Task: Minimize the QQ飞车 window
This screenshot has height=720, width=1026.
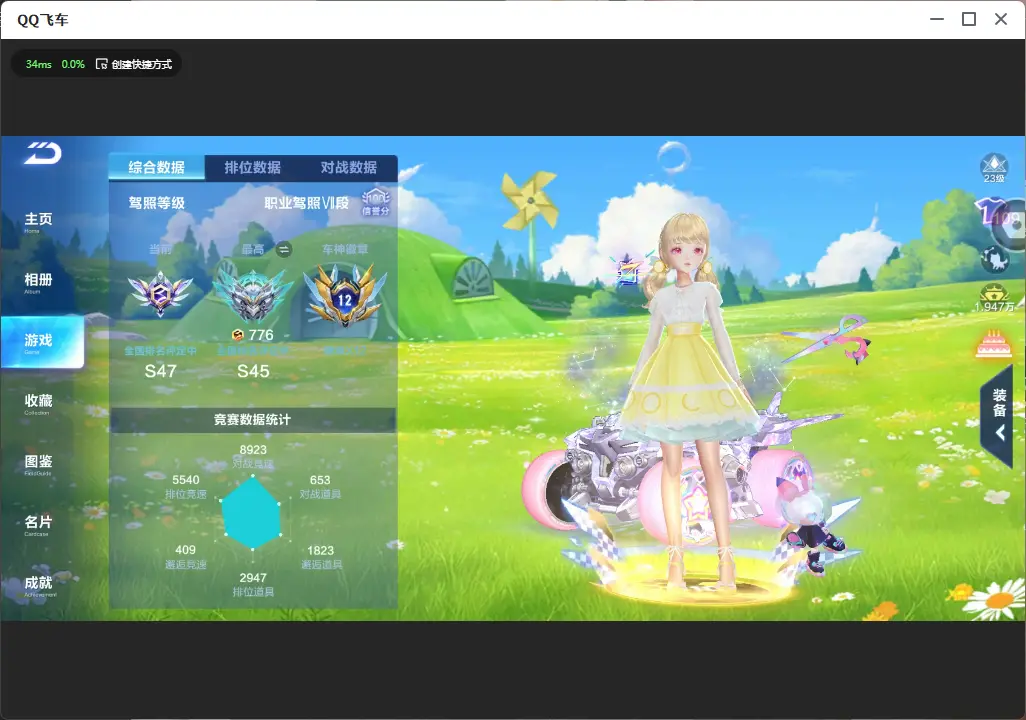Action: click(937, 19)
